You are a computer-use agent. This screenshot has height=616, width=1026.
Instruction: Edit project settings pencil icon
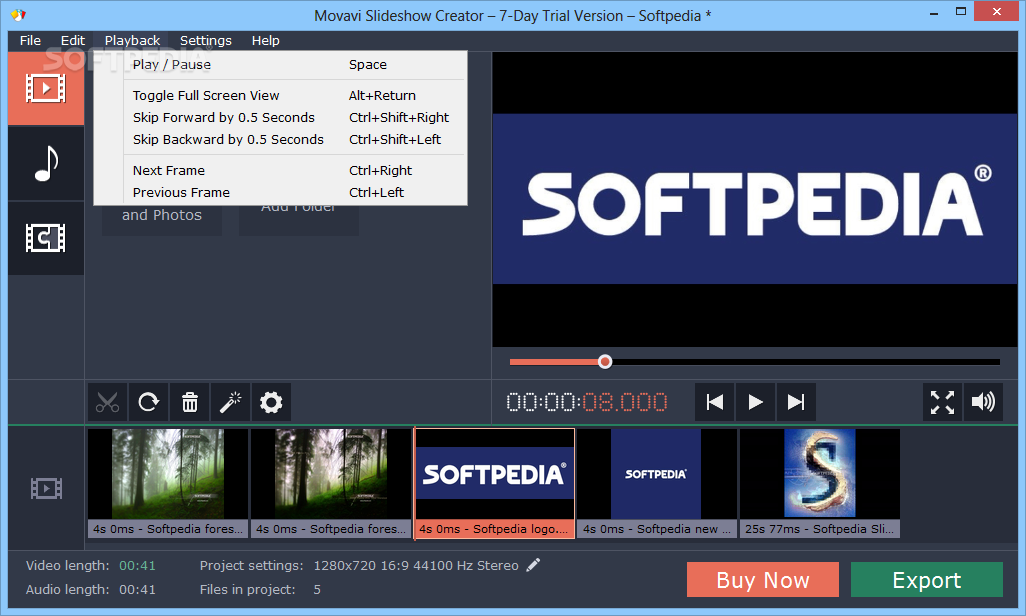coord(533,565)
